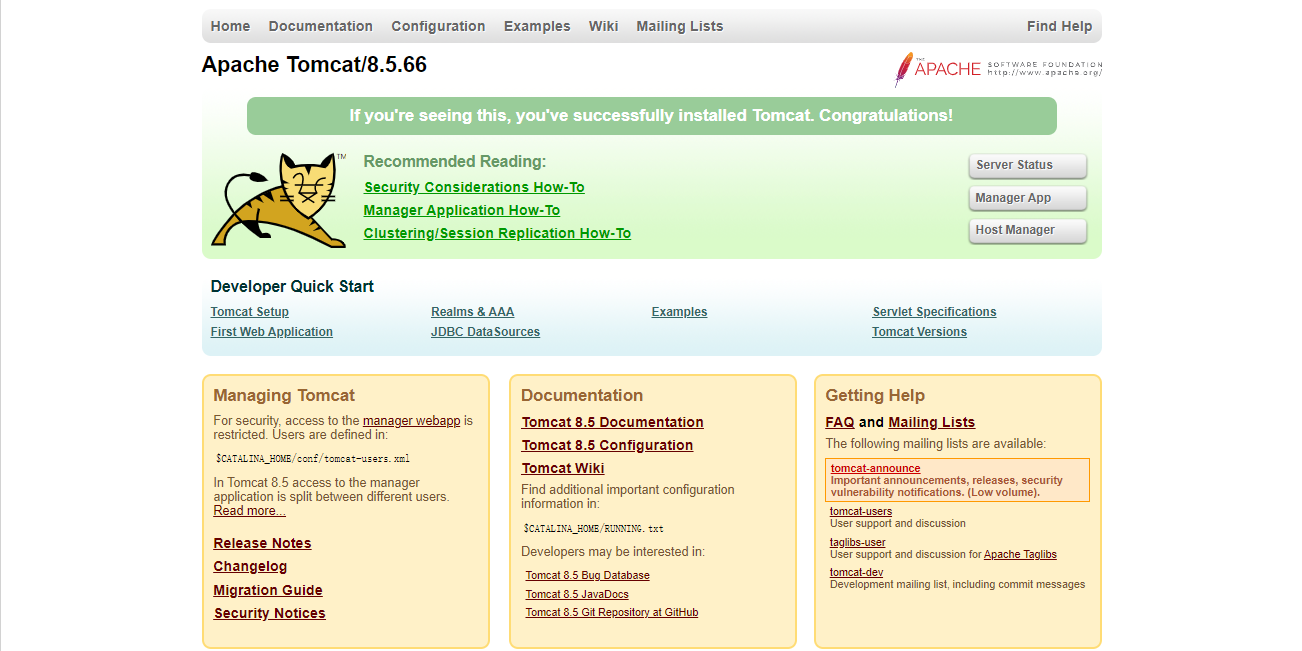The height and width of the screenshot is (651, 1302).
Task: Select the $CATALINA_HOME/RUNNING.txt path text
Action: [x=593, y=528]
